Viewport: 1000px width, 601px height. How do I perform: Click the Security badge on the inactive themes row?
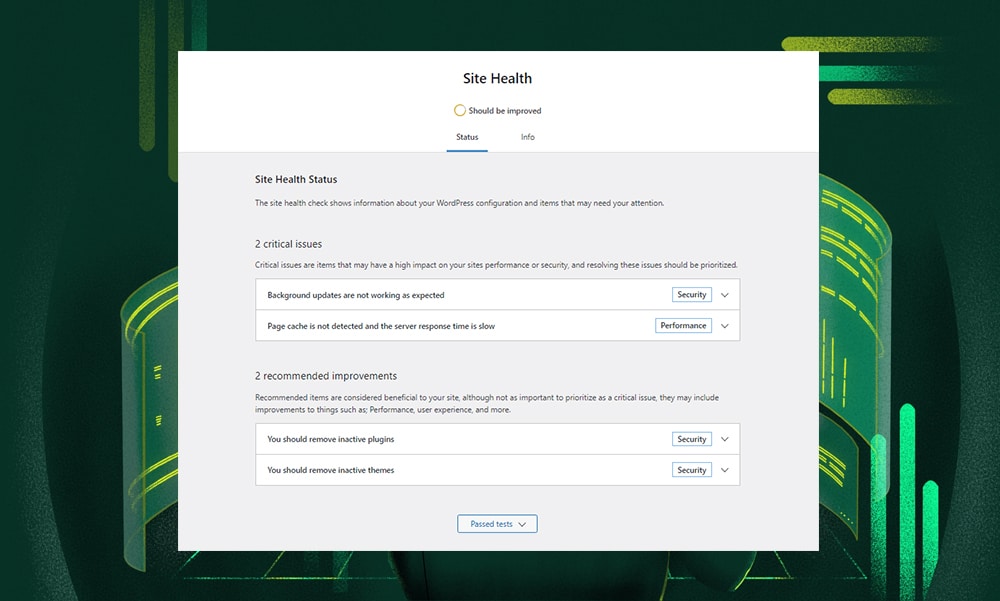[x=691, y=469]
